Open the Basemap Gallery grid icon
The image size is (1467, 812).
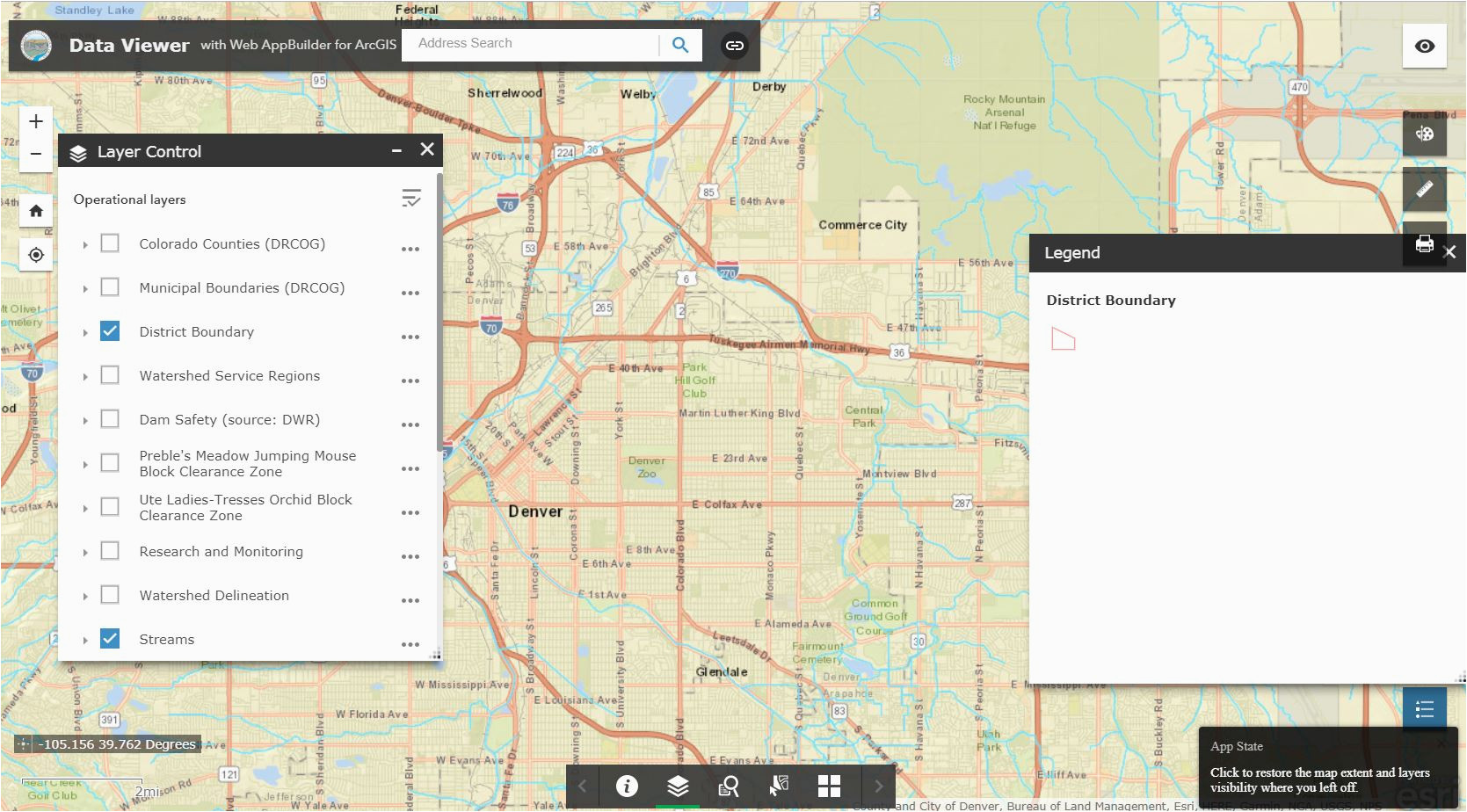coord(829,786)
